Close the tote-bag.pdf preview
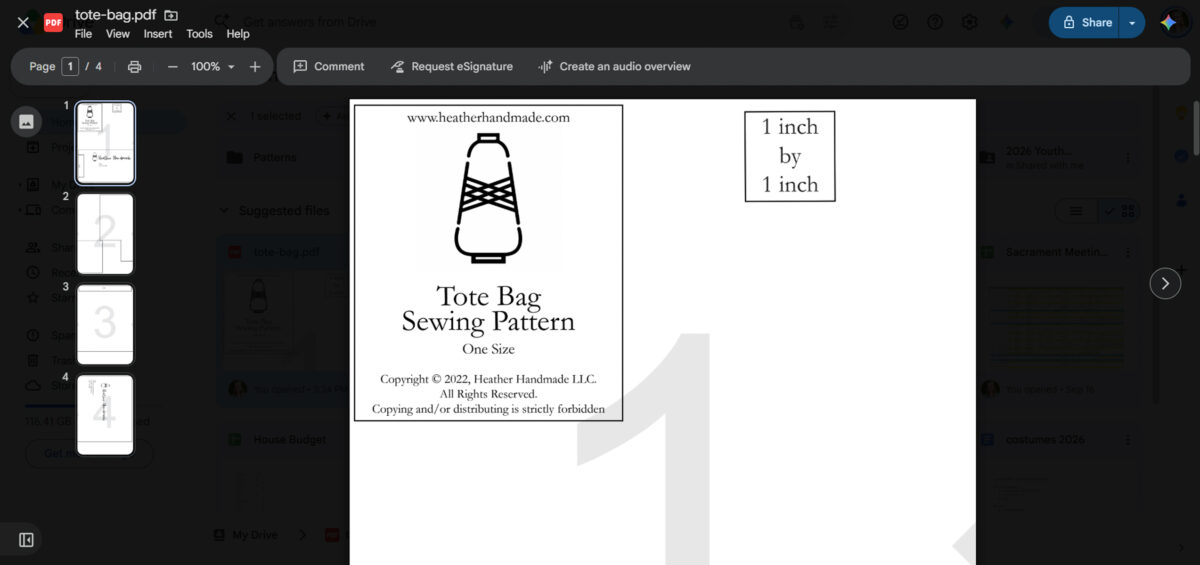The height and width of the screenshot is (565, 1200). tap(23, 22)
